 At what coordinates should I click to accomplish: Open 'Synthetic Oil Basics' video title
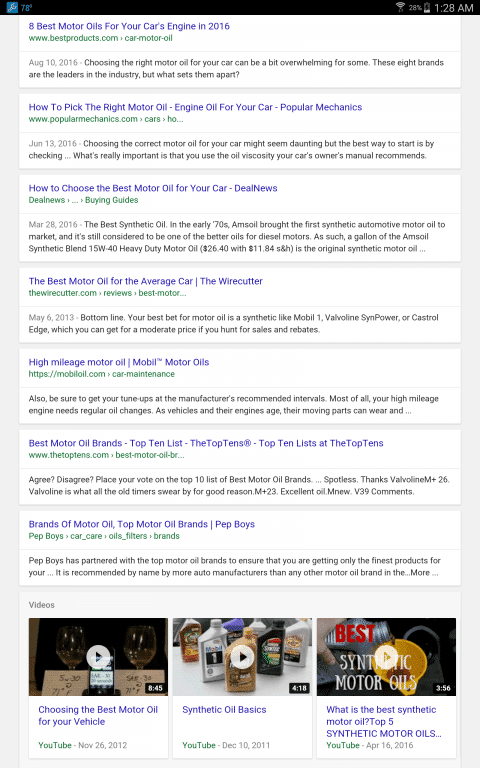click(224, 710)
